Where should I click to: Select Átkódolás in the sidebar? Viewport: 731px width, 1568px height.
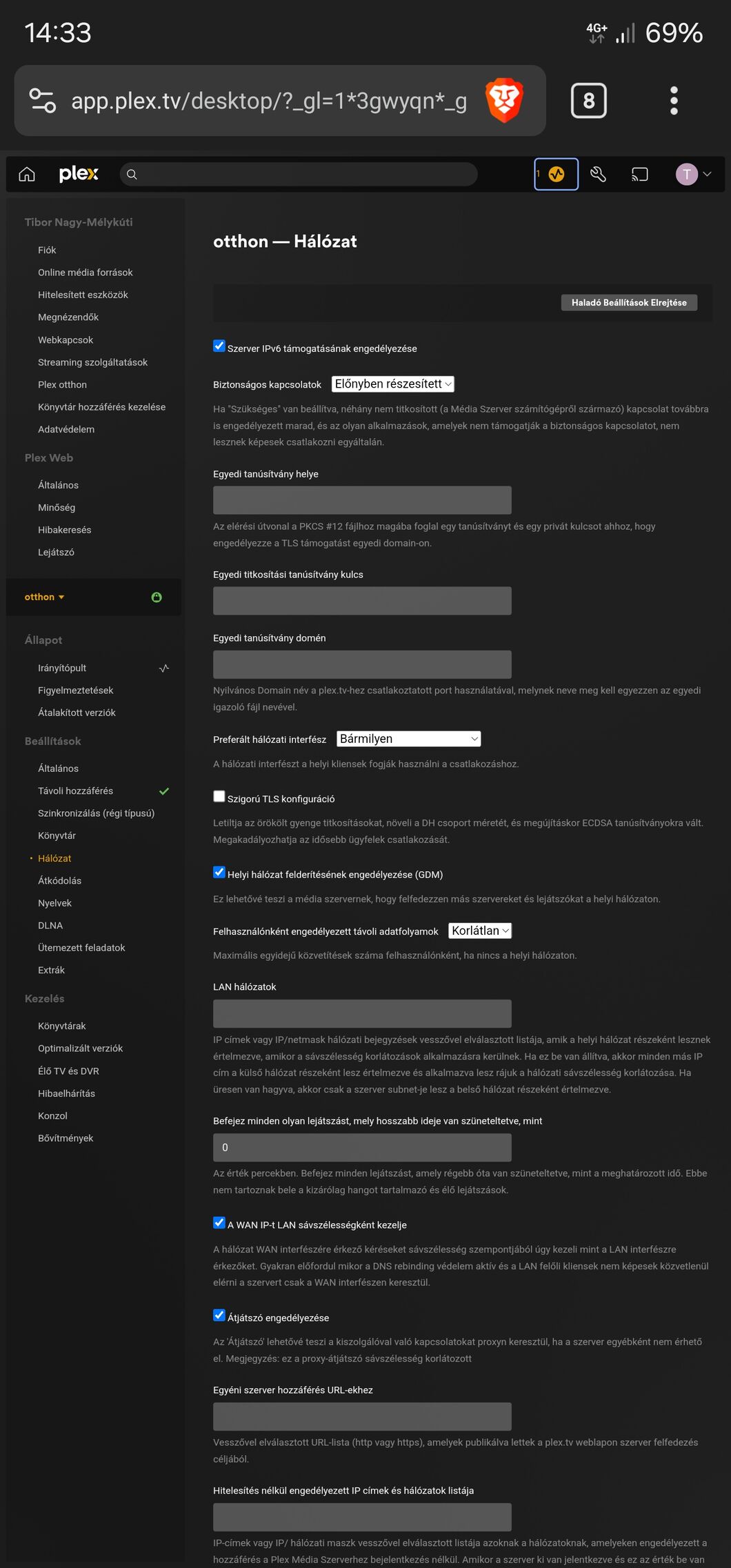(59, 881)
